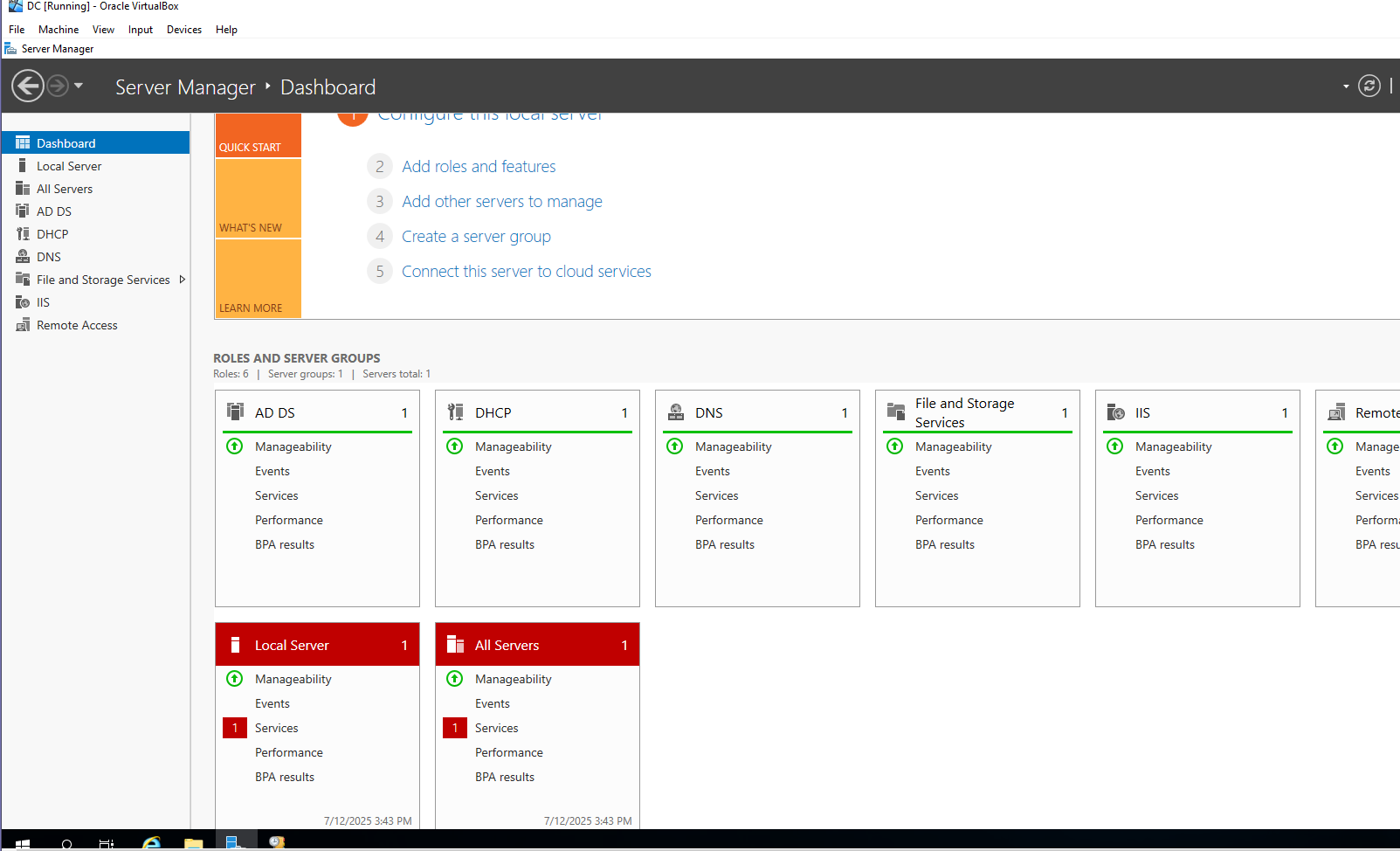
Task: Open Services under All Servers tile
Action: click(497, 728)
